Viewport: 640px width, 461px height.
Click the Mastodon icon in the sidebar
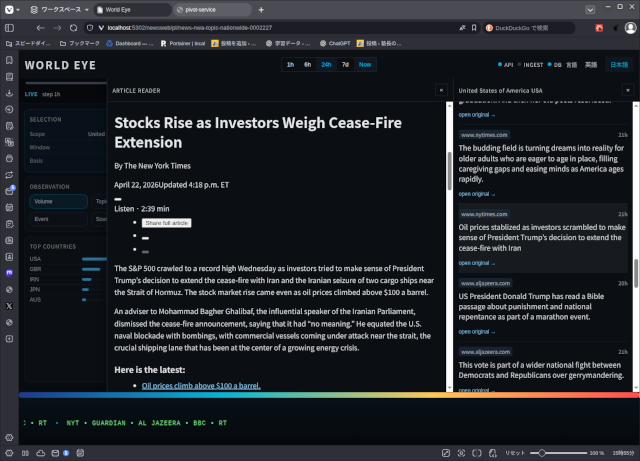[x=9, y=271]
